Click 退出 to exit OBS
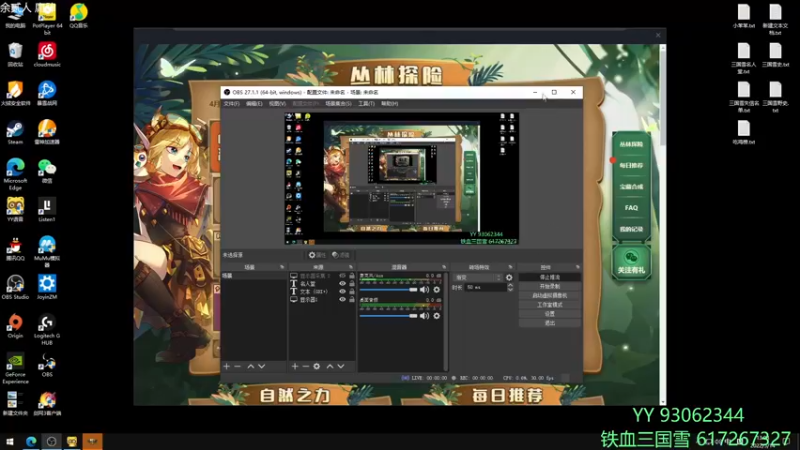 pyautogui.click(x=549, y=323)
